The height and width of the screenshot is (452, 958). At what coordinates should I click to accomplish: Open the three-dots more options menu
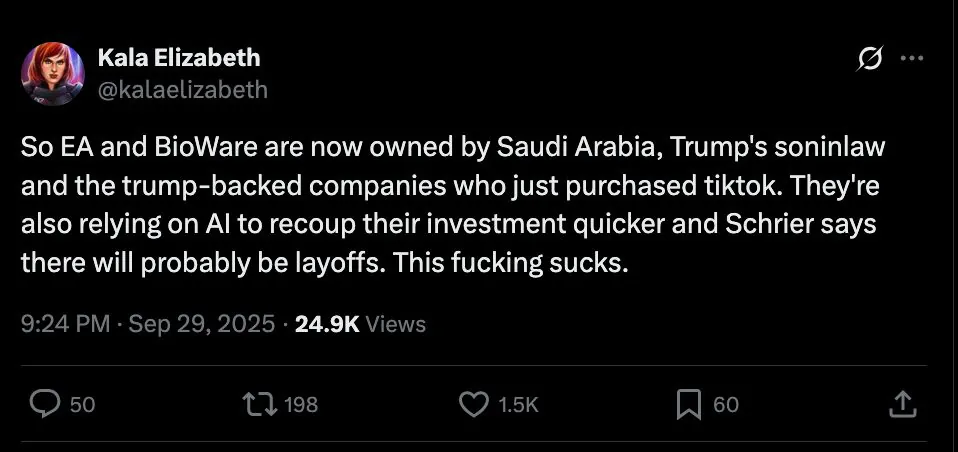click(911, 59)
